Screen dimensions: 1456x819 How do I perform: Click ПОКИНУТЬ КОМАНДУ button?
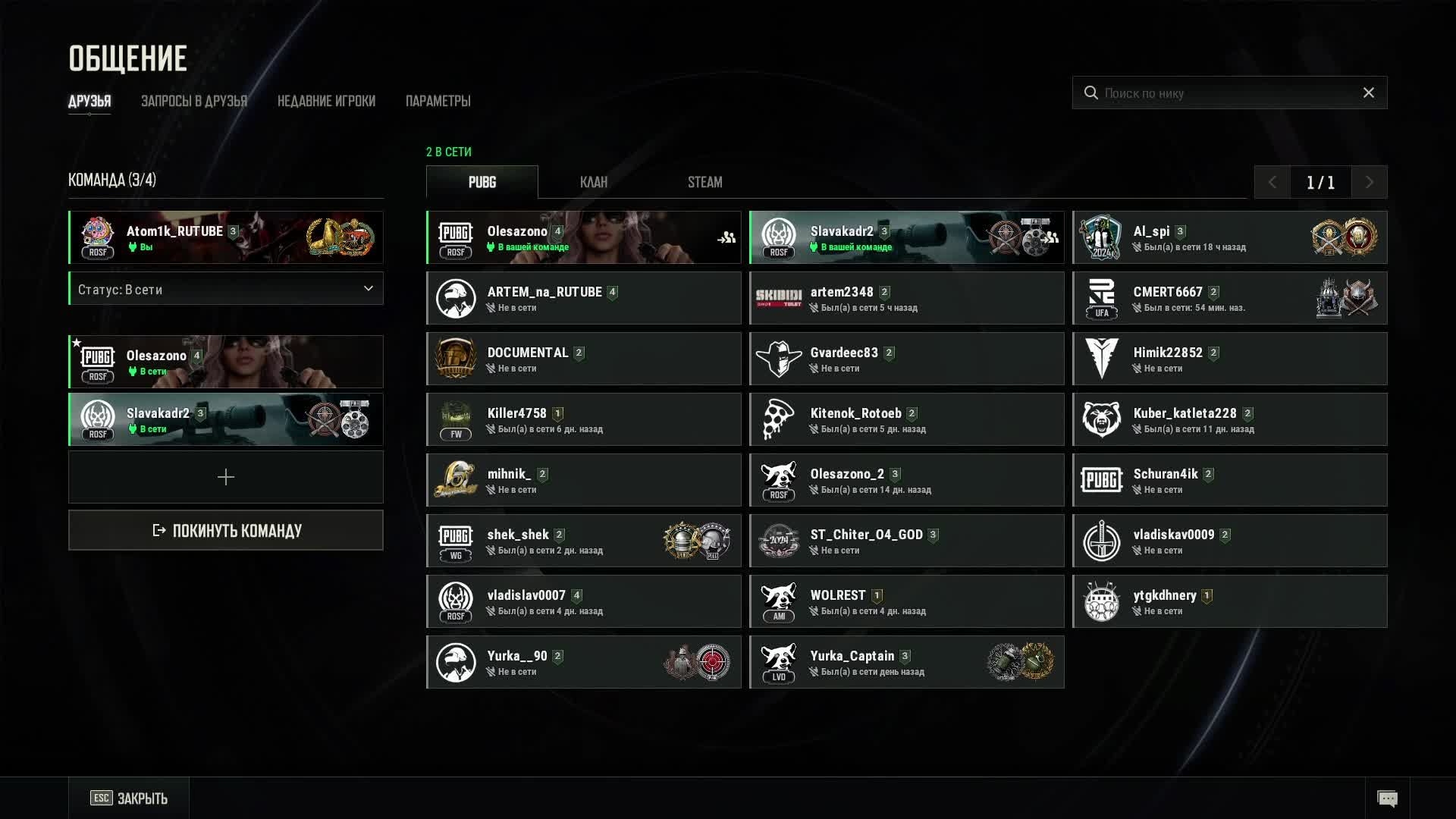pos(226,530)
